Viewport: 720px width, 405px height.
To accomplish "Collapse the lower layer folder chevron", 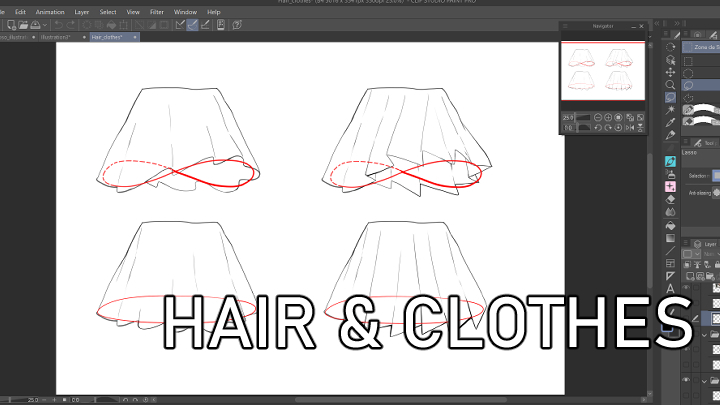I will [704, 381].
